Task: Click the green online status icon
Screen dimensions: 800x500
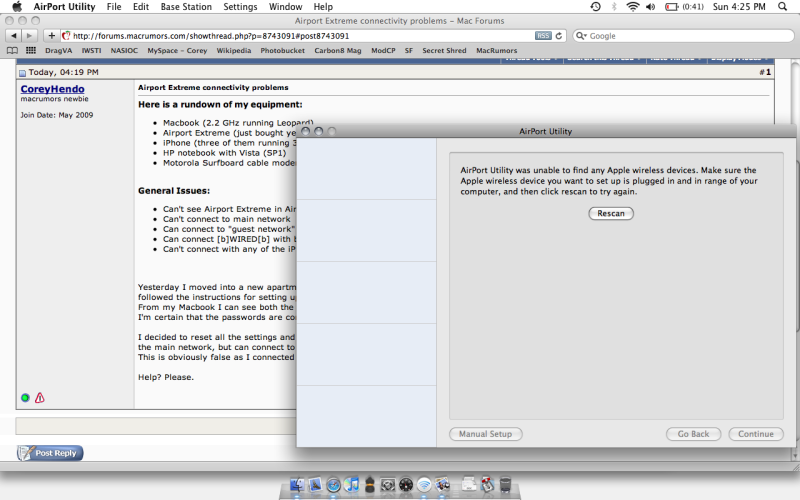Action: click(25, 397)
